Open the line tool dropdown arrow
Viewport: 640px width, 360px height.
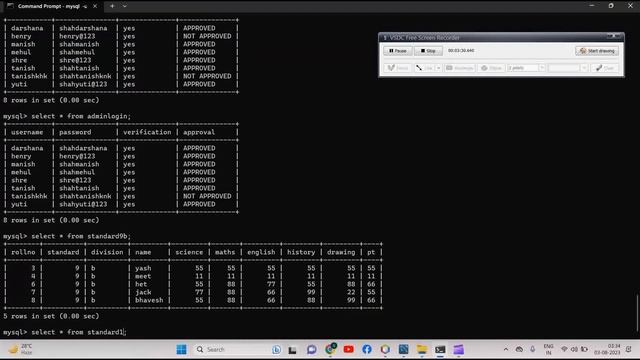pos(438,68)
